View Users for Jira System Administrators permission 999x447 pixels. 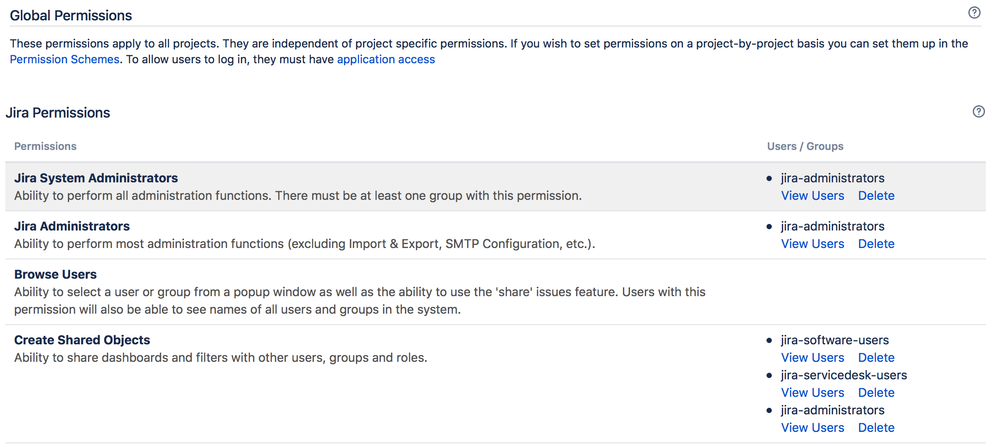coord(812,196)
